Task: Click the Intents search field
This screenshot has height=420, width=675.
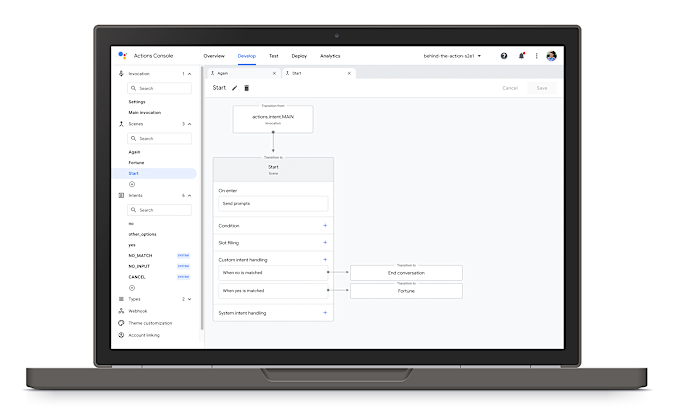Action: click(x=160, y=210)
